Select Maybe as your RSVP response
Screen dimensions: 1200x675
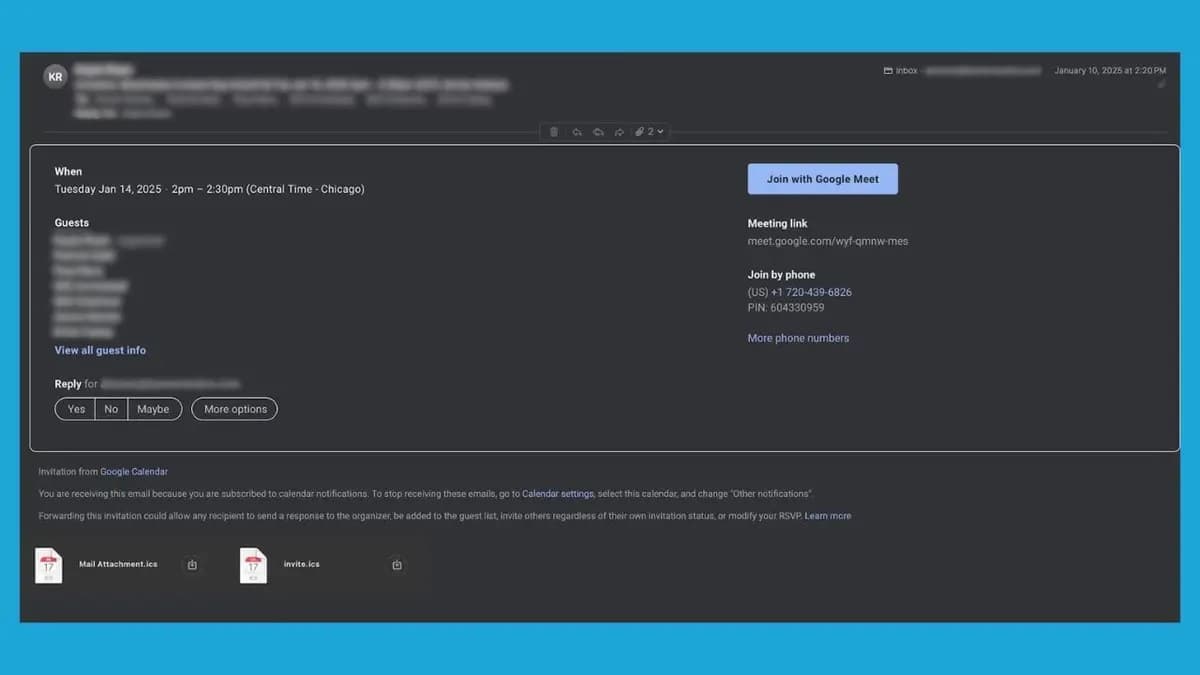(x=153, y=409)
